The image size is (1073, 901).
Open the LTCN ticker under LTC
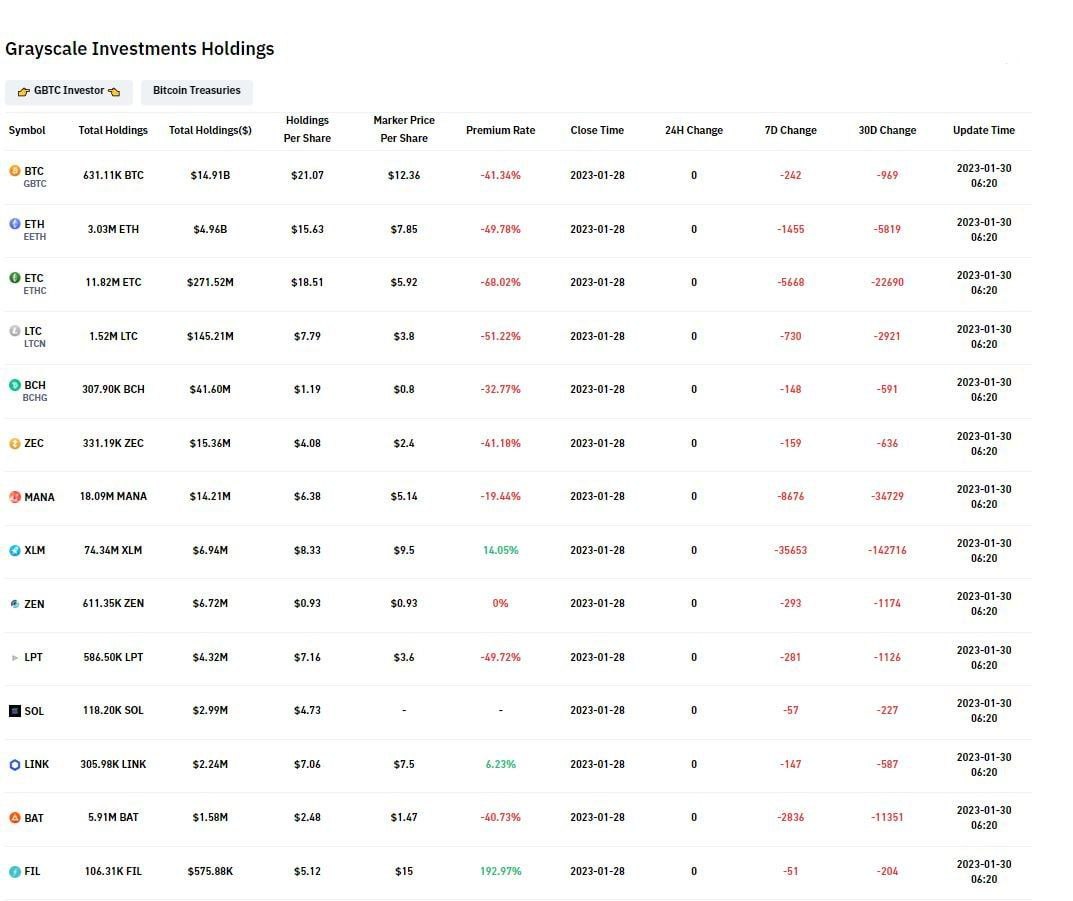pos(35,343)
